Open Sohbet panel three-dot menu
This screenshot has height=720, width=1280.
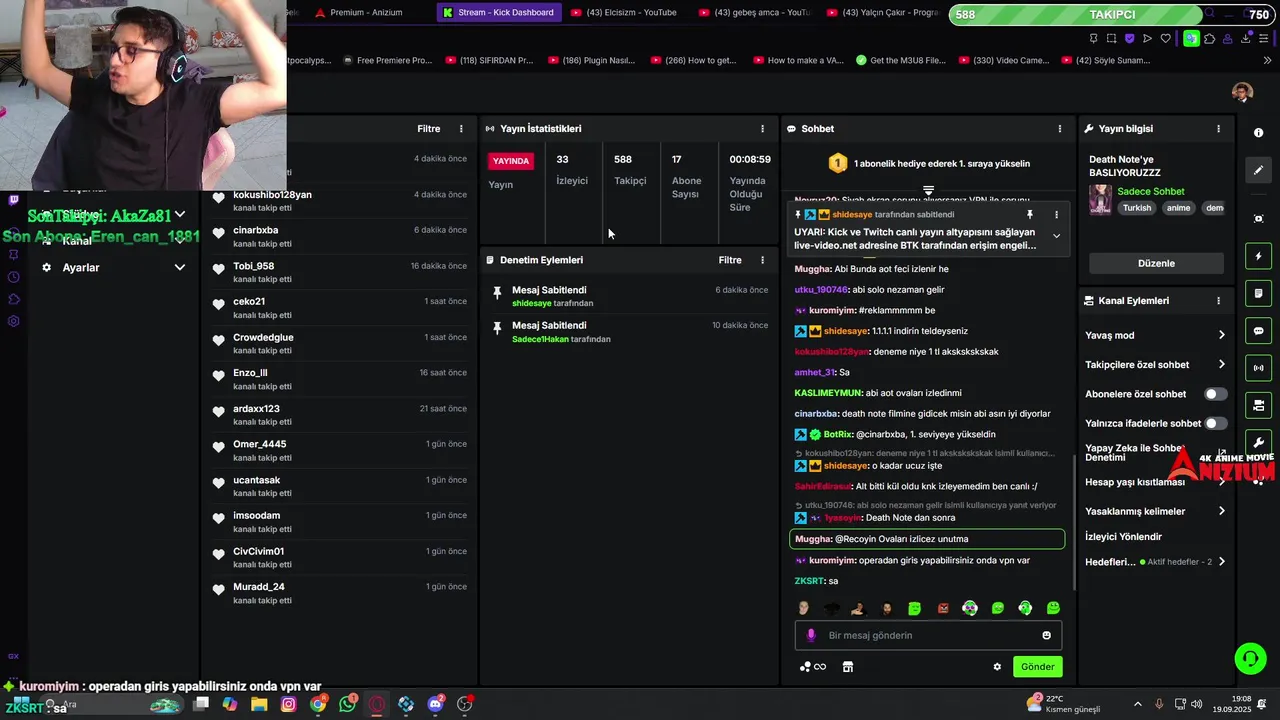click(x=1060, y=129)
